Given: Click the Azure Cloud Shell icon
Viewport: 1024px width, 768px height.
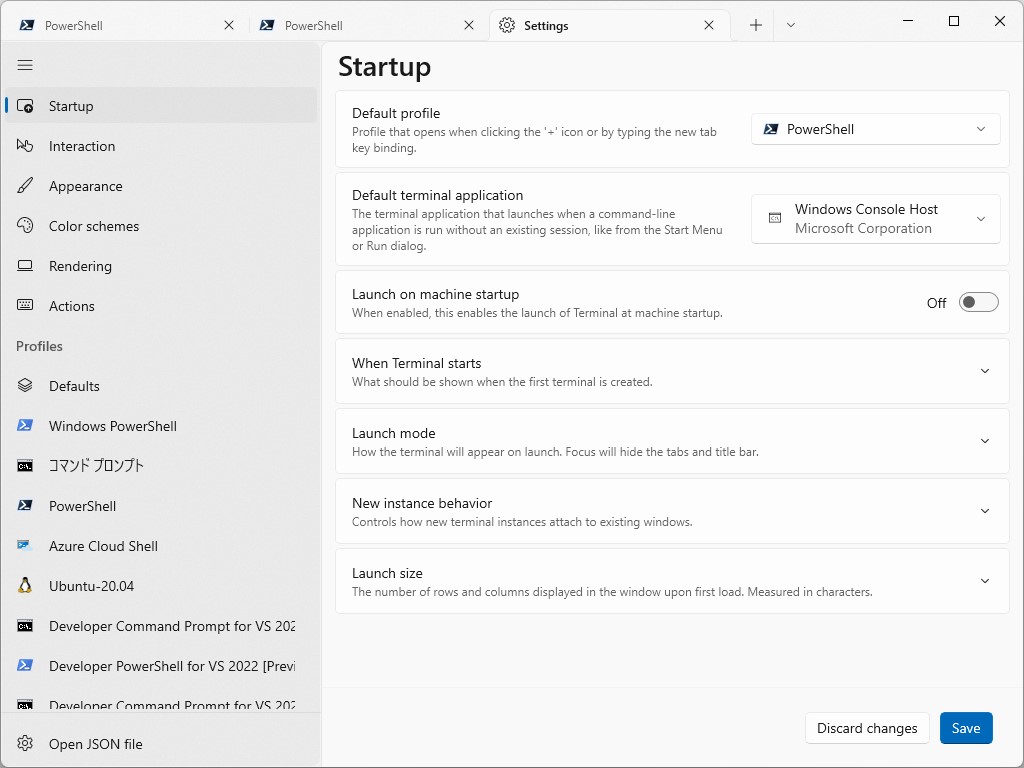Looking at the screenshot, I should pyautogui.click(x=26, y=546).
